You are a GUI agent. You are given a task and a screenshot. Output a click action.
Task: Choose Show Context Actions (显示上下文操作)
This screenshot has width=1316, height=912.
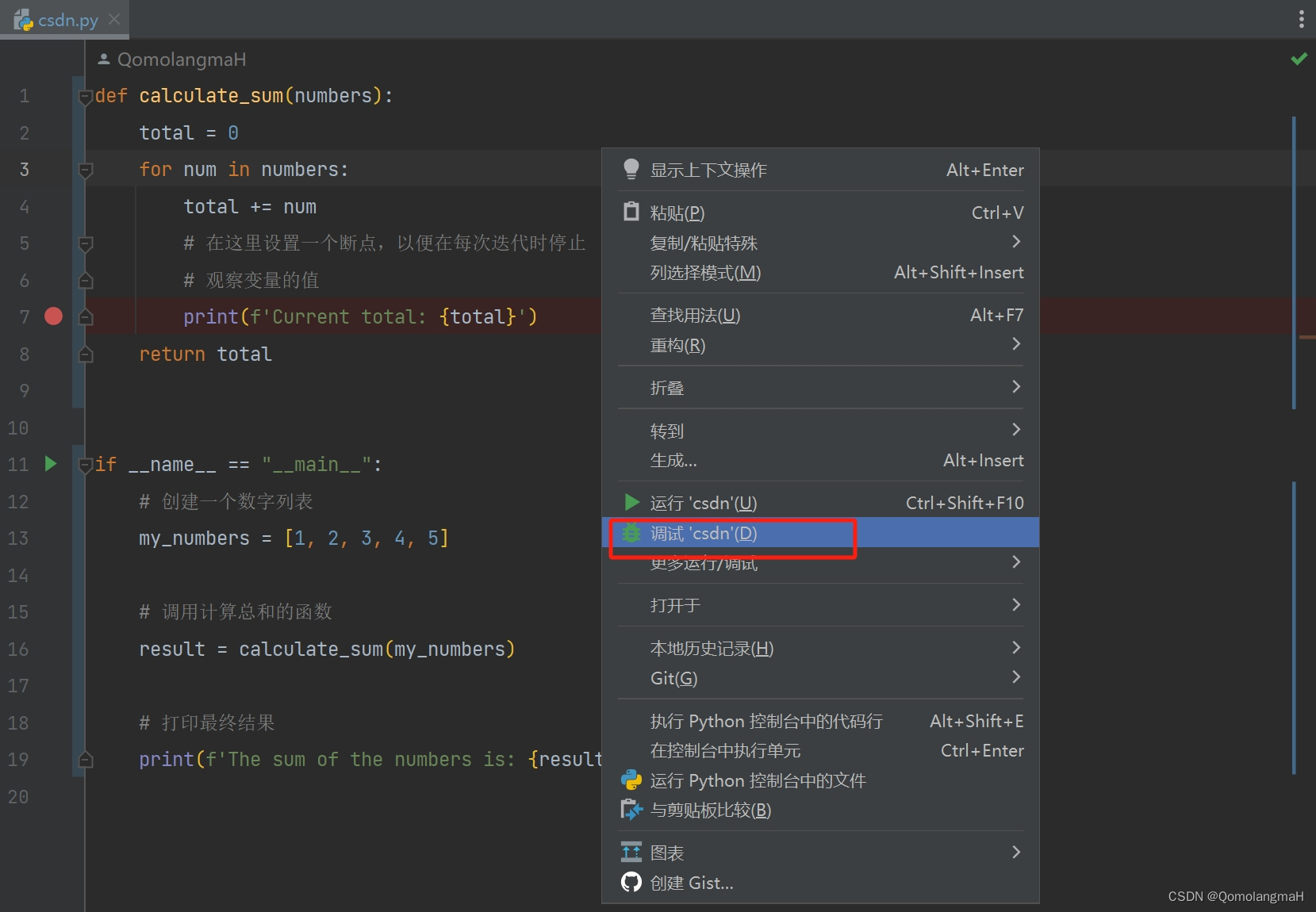coord(820,170)
